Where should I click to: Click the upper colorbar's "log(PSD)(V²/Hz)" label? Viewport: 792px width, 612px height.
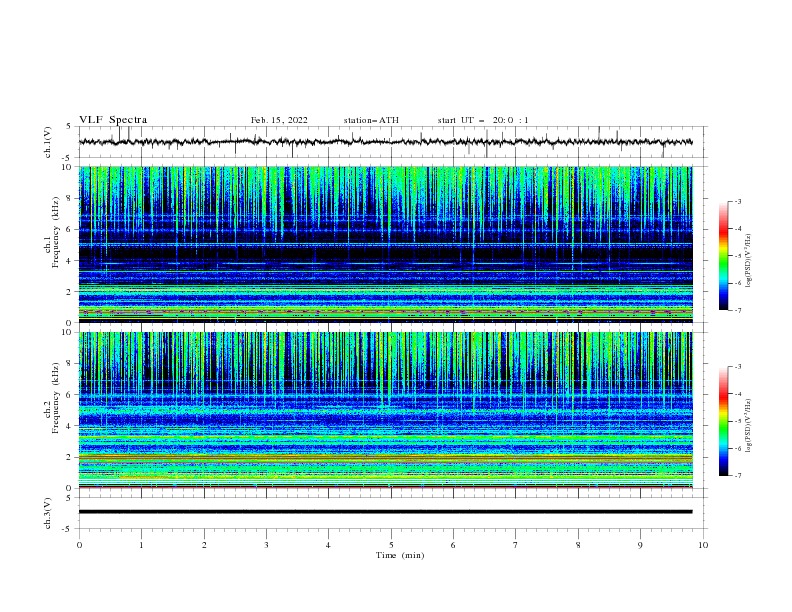click(748, 261)
